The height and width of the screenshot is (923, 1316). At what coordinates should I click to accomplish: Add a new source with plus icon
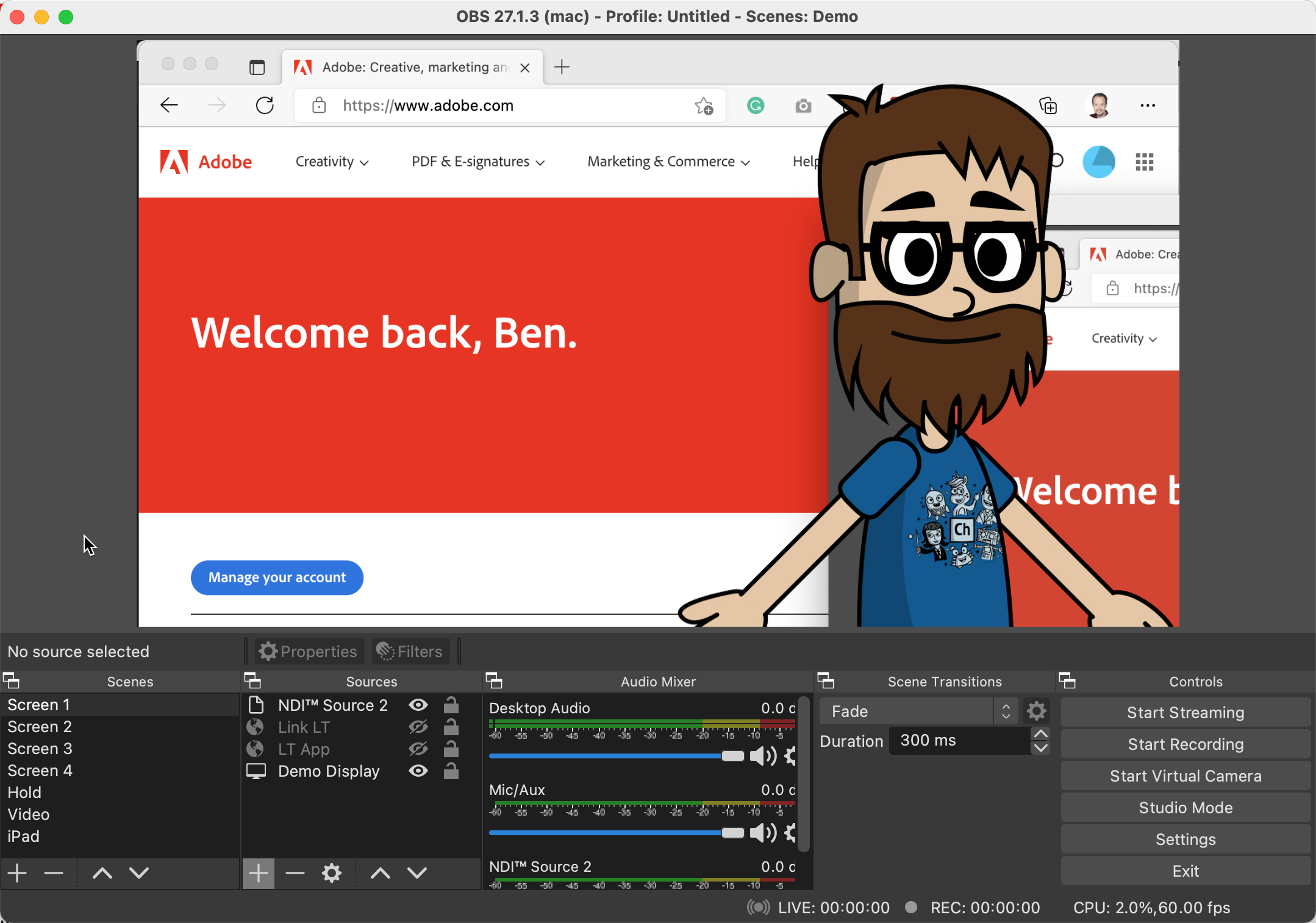[258, 873]
